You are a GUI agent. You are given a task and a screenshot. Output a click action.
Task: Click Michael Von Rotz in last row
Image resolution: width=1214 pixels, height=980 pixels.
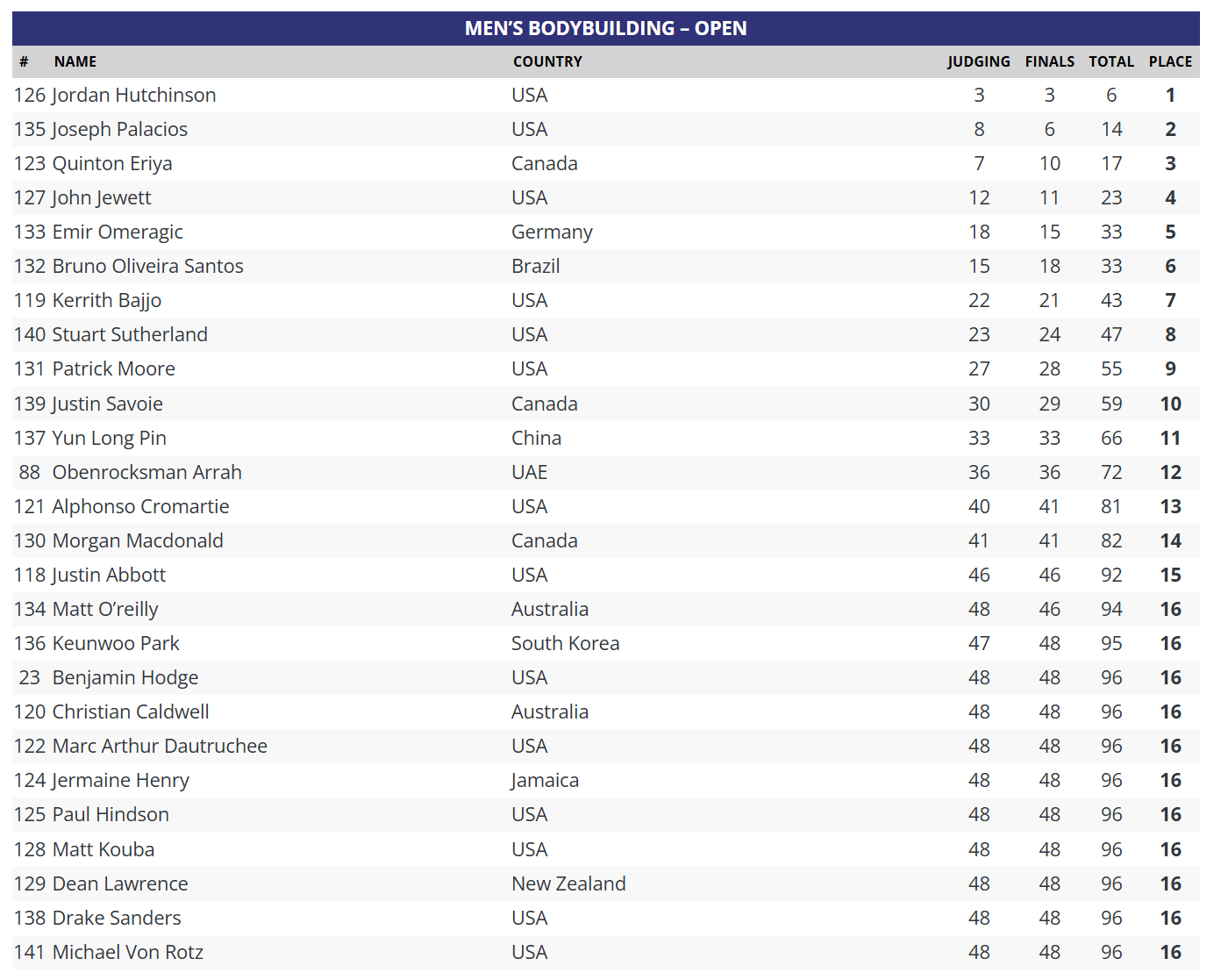click(x=128, y=952)
